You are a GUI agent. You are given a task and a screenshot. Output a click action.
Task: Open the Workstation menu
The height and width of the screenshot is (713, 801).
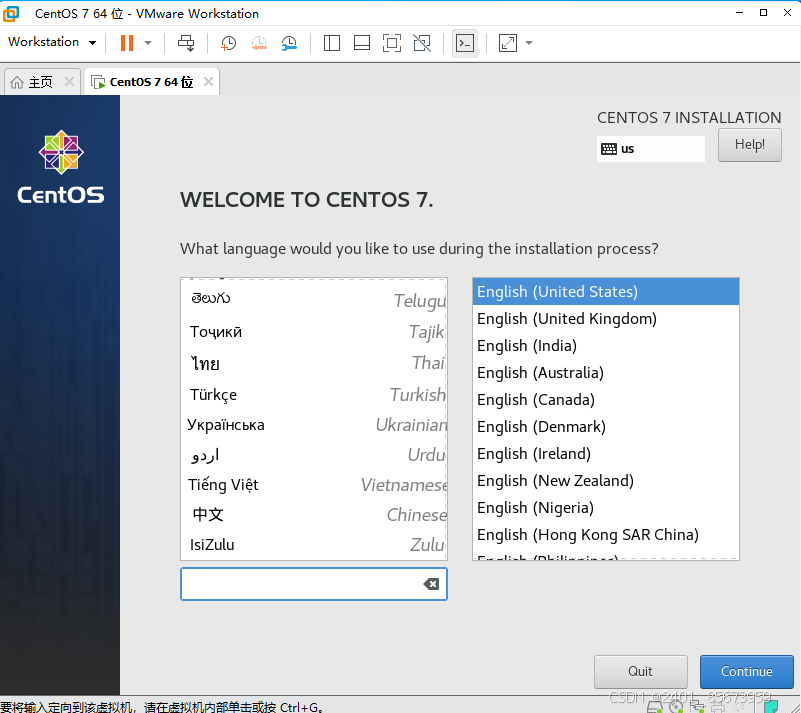click(x=52, y=42)
